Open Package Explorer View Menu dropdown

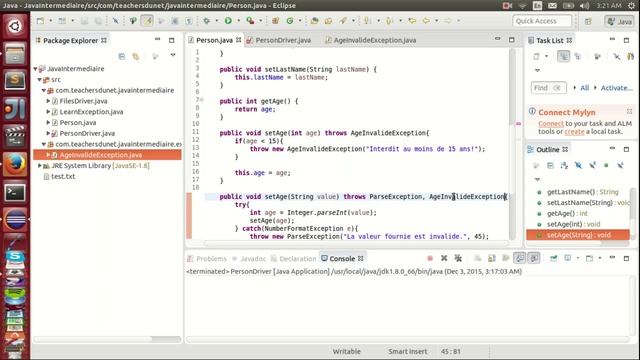173,55
